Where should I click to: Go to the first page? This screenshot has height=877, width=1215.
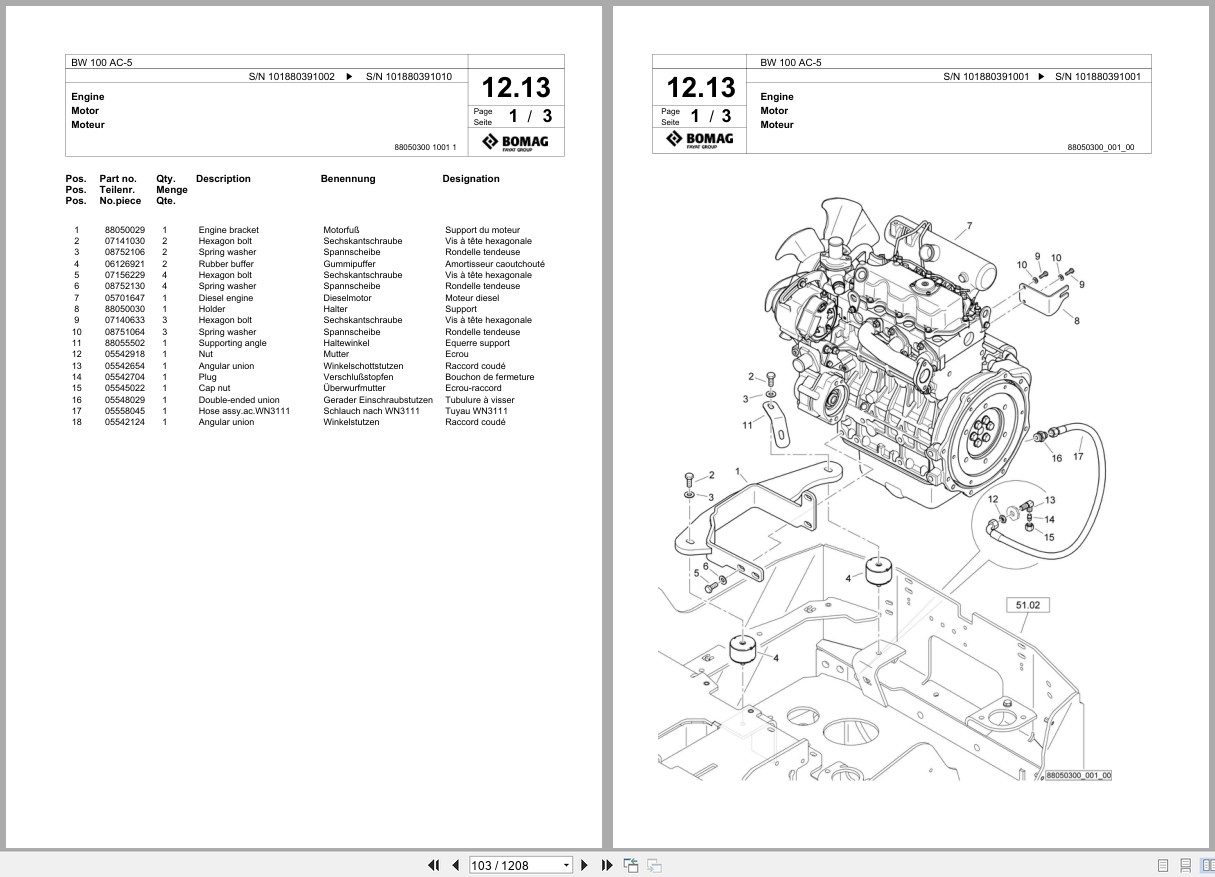point(433,865)
